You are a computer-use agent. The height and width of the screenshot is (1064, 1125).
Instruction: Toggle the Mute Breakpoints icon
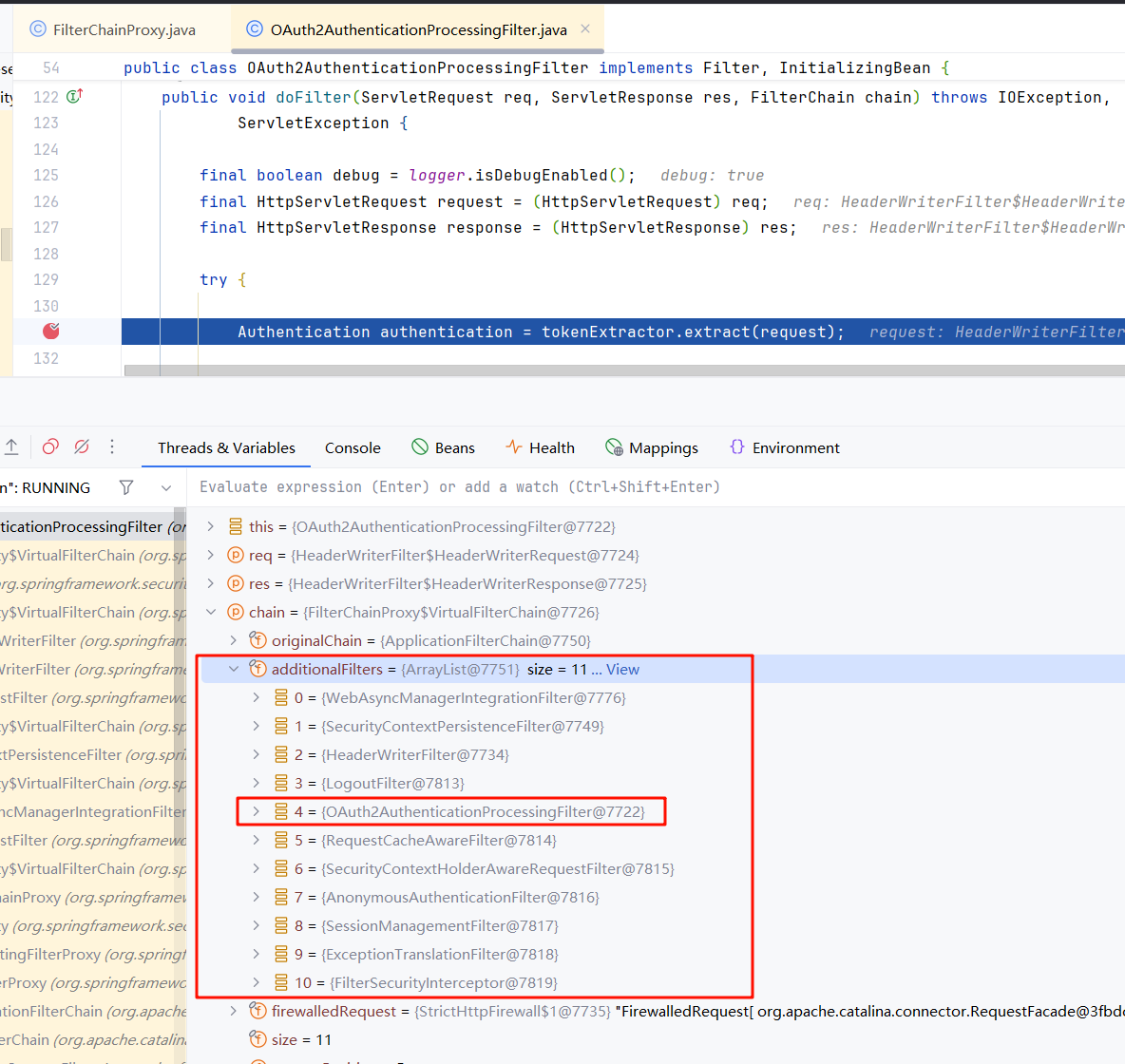click(x=82, y=447)
